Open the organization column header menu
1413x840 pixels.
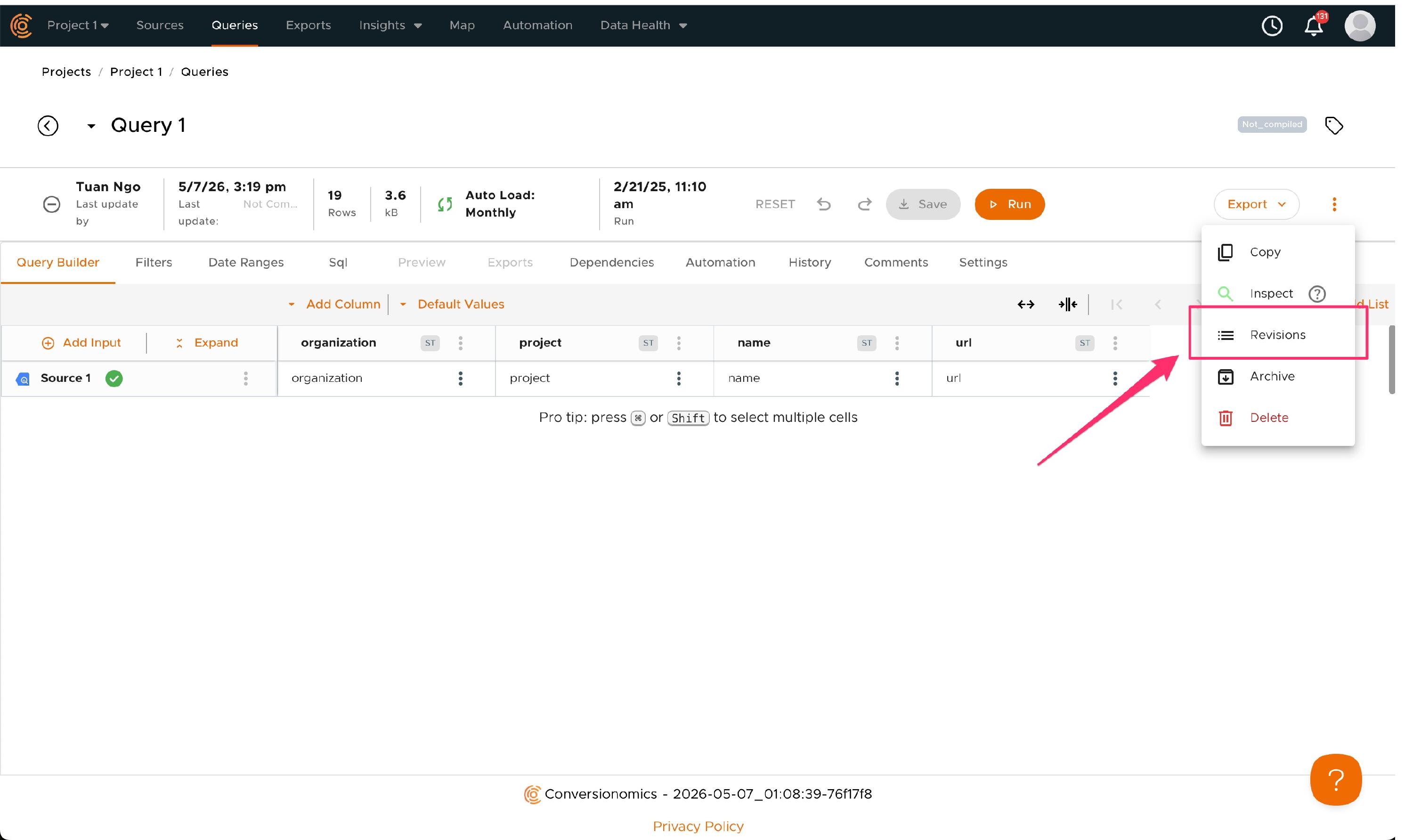click(460, 343)
